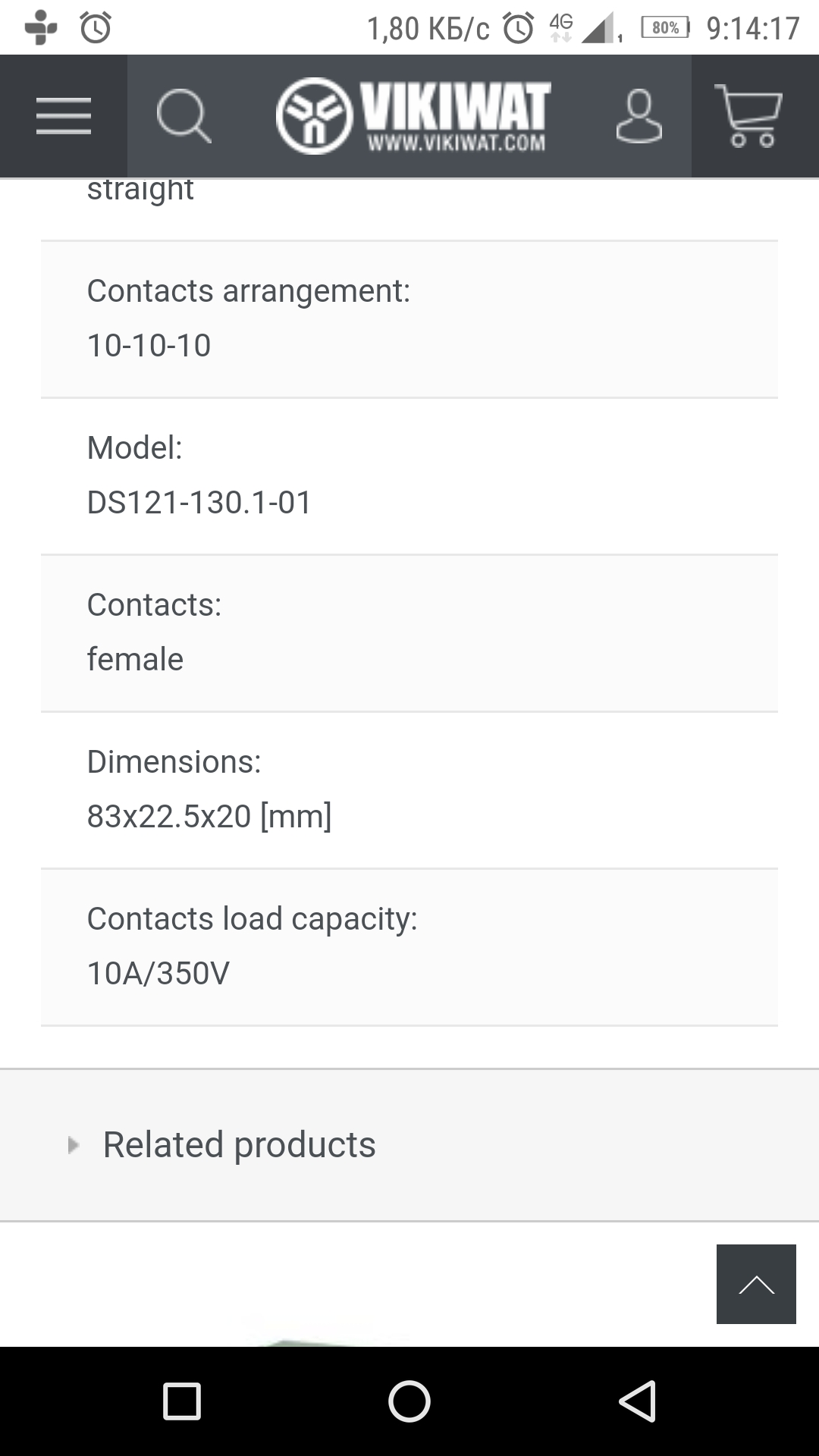Open the shopping cart
Viewport: 819px width, 1456px height.
click(x=749, y=116)
